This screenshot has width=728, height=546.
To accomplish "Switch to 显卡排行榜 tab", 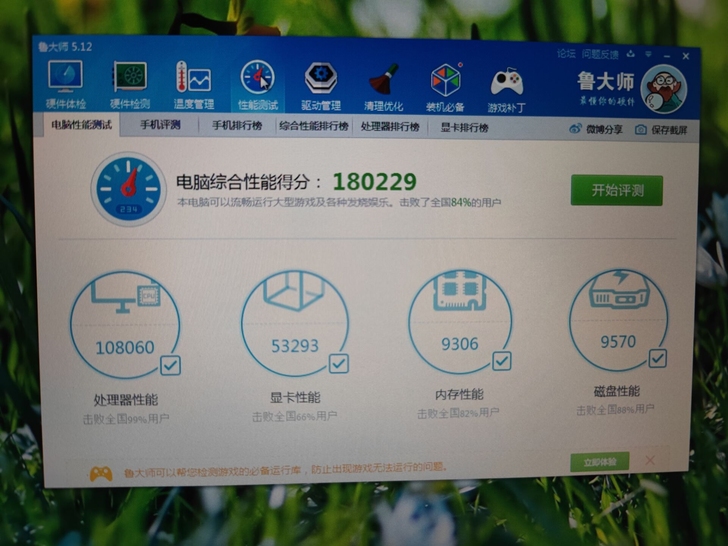I will coord(464,128).
